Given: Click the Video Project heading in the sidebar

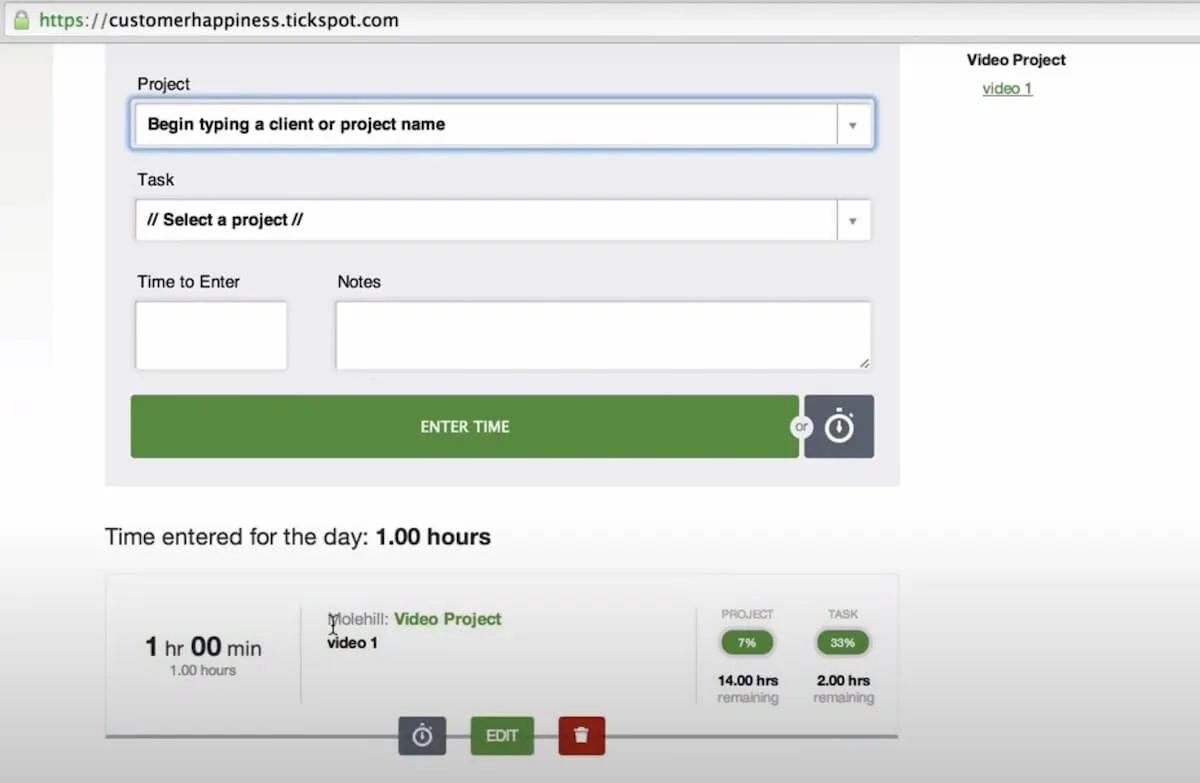Looking at the screenshot, I should (x=1016, y=60).
